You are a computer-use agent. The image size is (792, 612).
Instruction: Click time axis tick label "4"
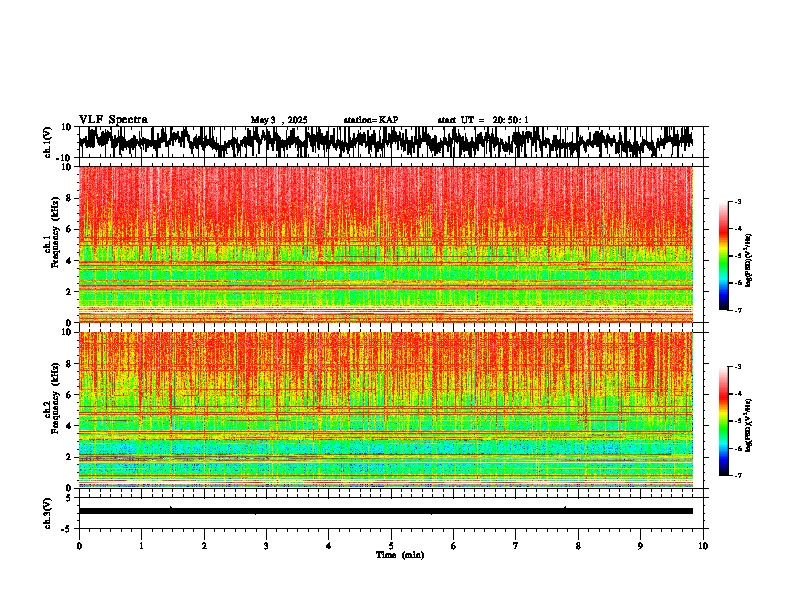coord(329,546)
